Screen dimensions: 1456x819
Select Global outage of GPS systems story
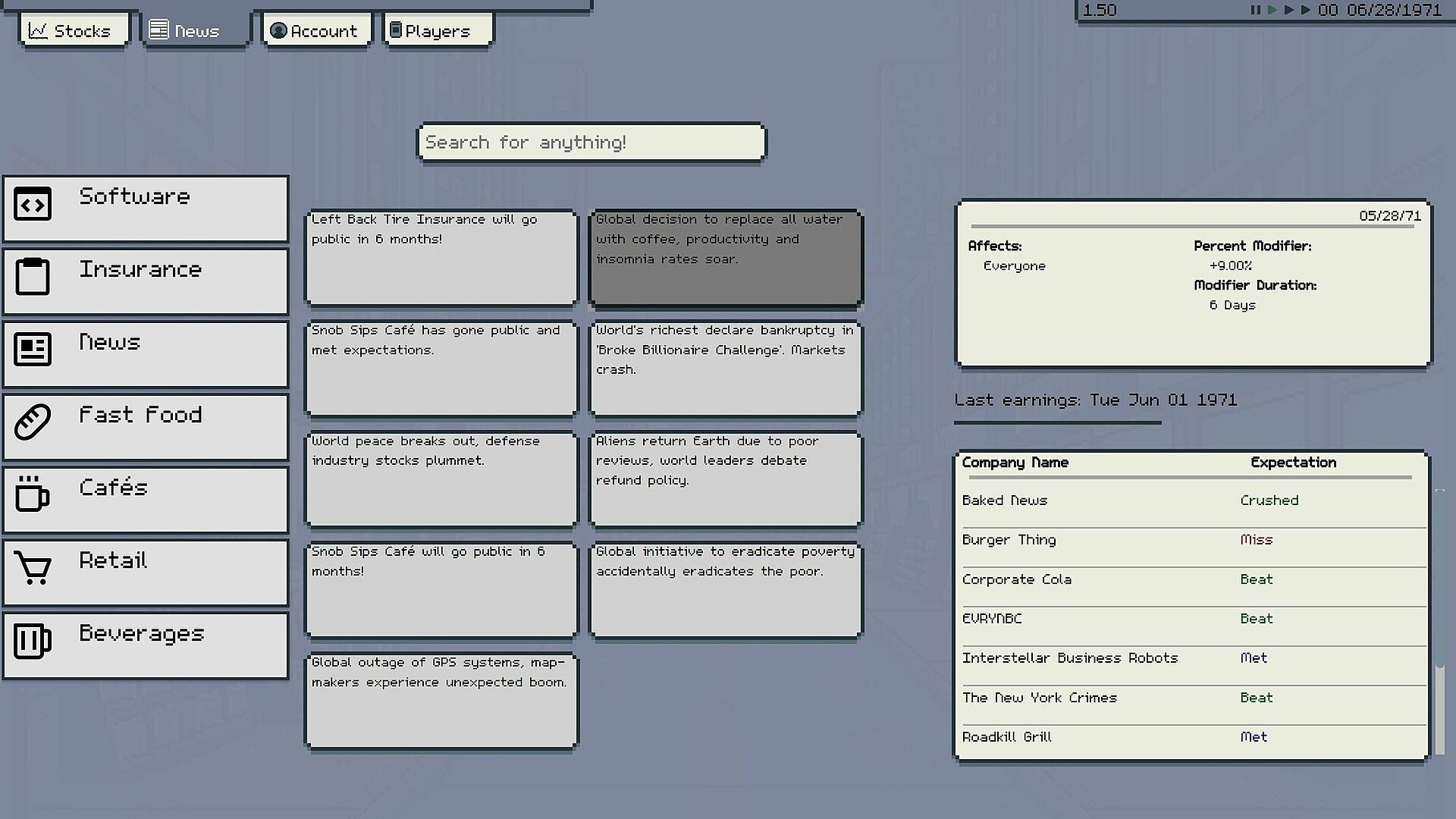[441, 701]
